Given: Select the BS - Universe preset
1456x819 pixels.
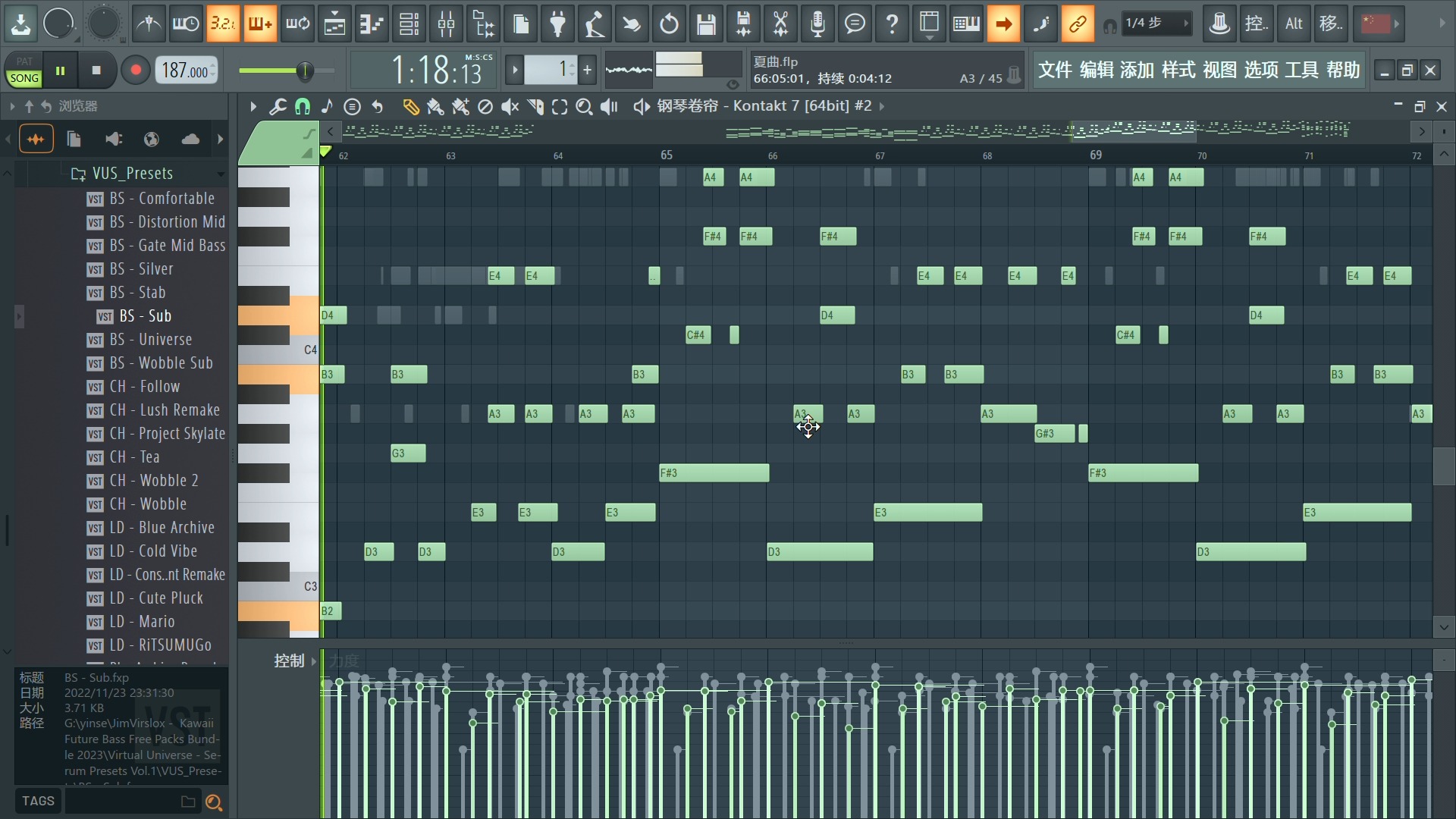Looking at the screenshot, I should click(x=151, y=339).
